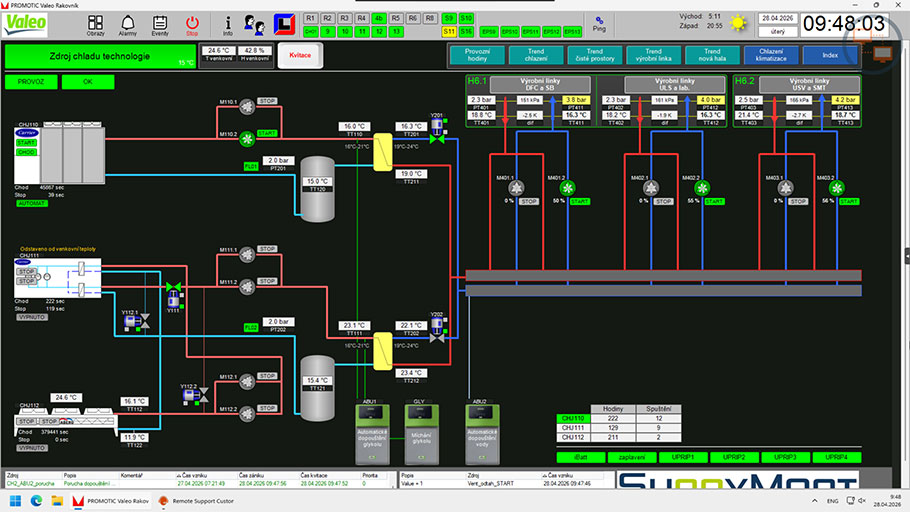Toggle the START button of pump M110.2
Screen dimensions: 910x512
click(x=267, y=133)
